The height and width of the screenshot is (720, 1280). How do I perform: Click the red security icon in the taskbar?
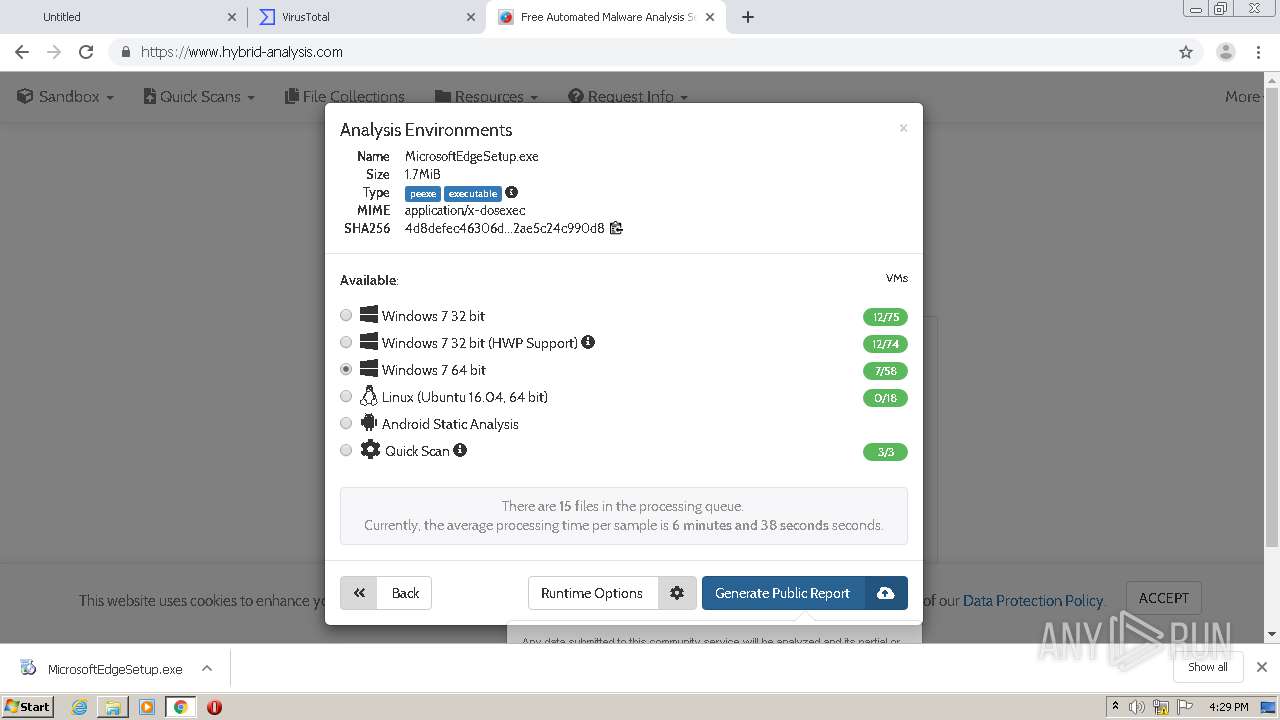point(214,707)
